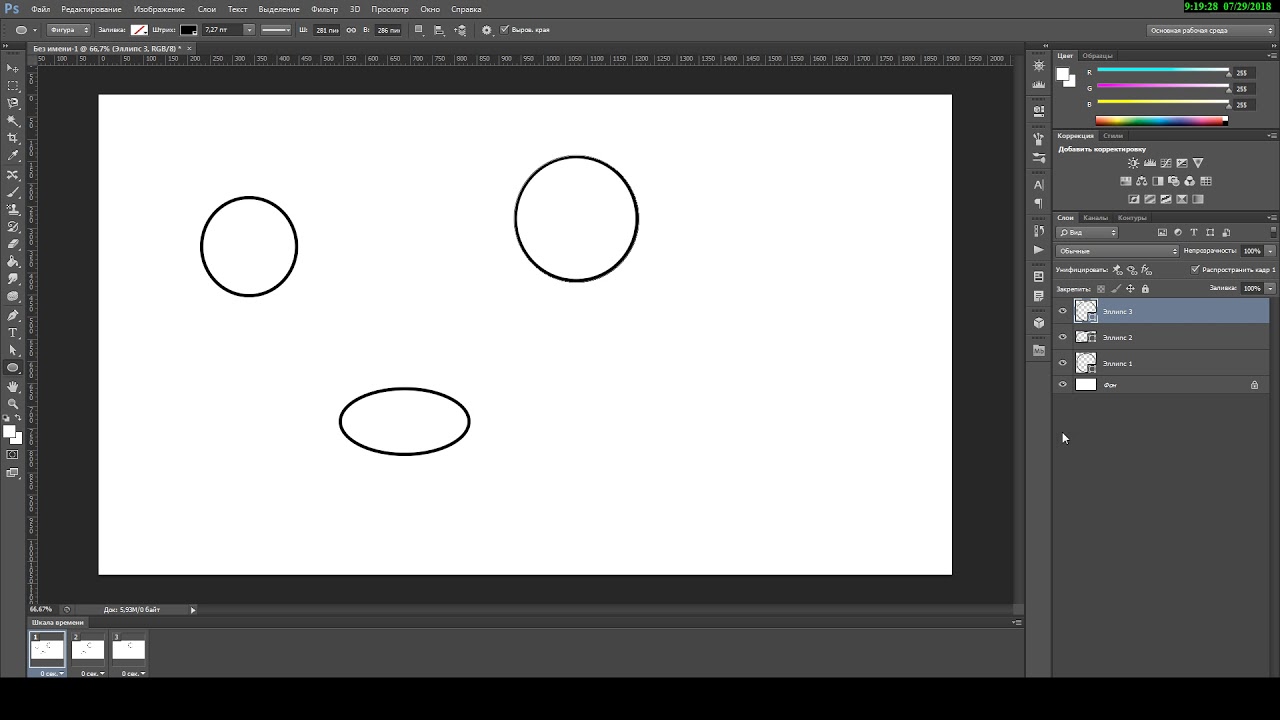Click the Brightness/Contrast adjustment icon

(x=1133, y=163)
